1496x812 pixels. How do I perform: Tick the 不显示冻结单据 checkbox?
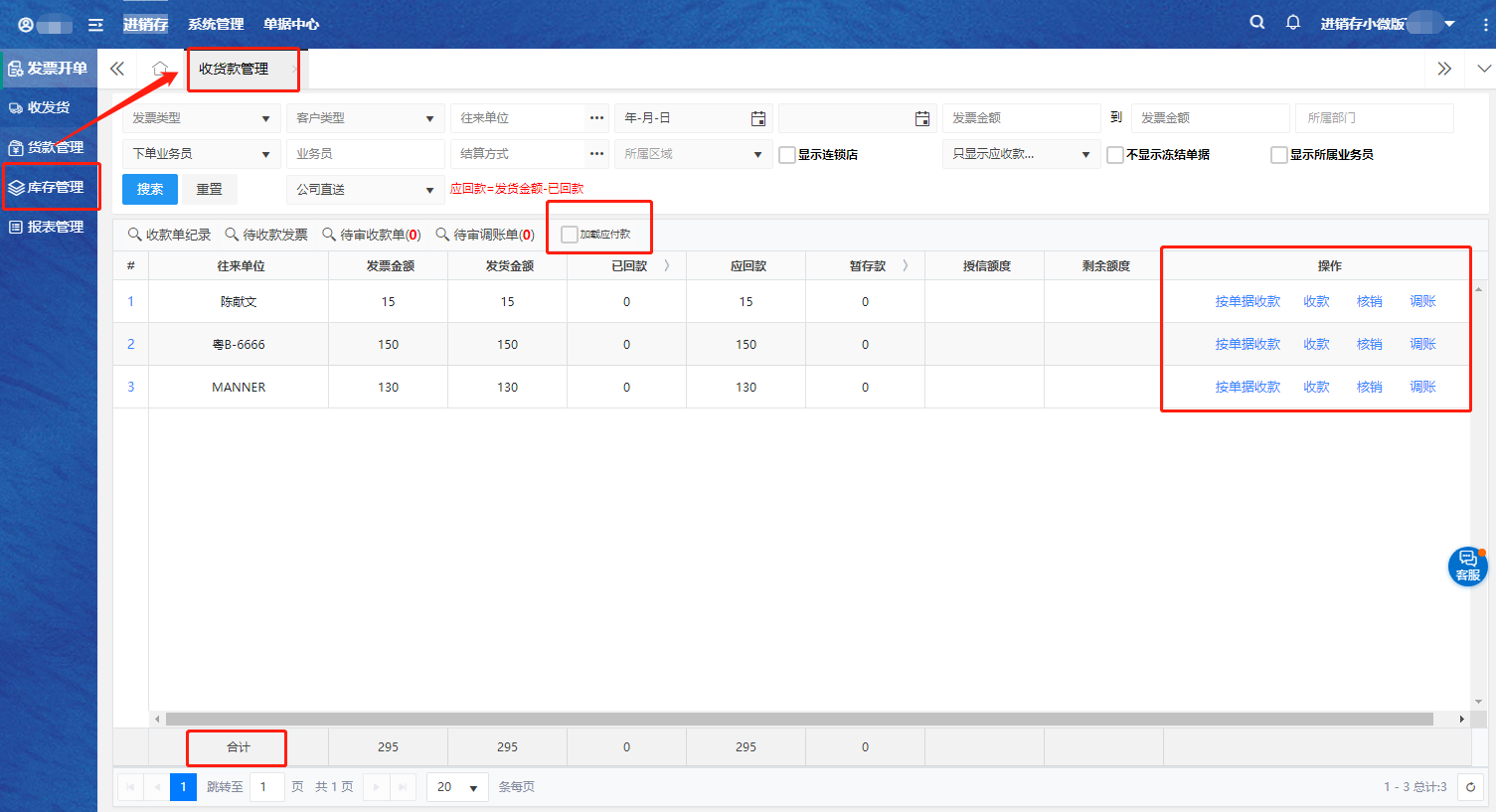[1115, 155]
